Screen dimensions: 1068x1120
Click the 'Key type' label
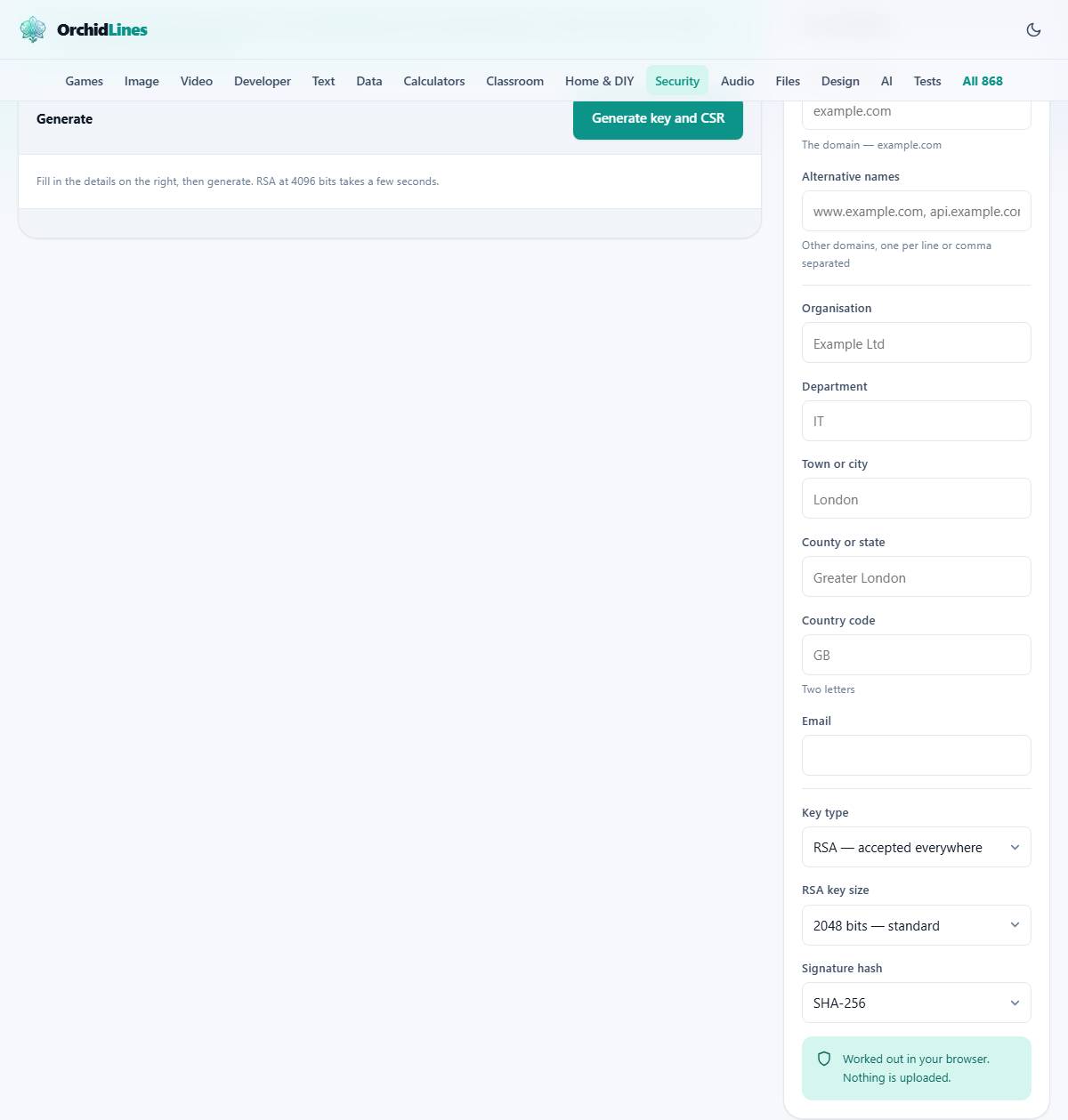coord(825,813)
